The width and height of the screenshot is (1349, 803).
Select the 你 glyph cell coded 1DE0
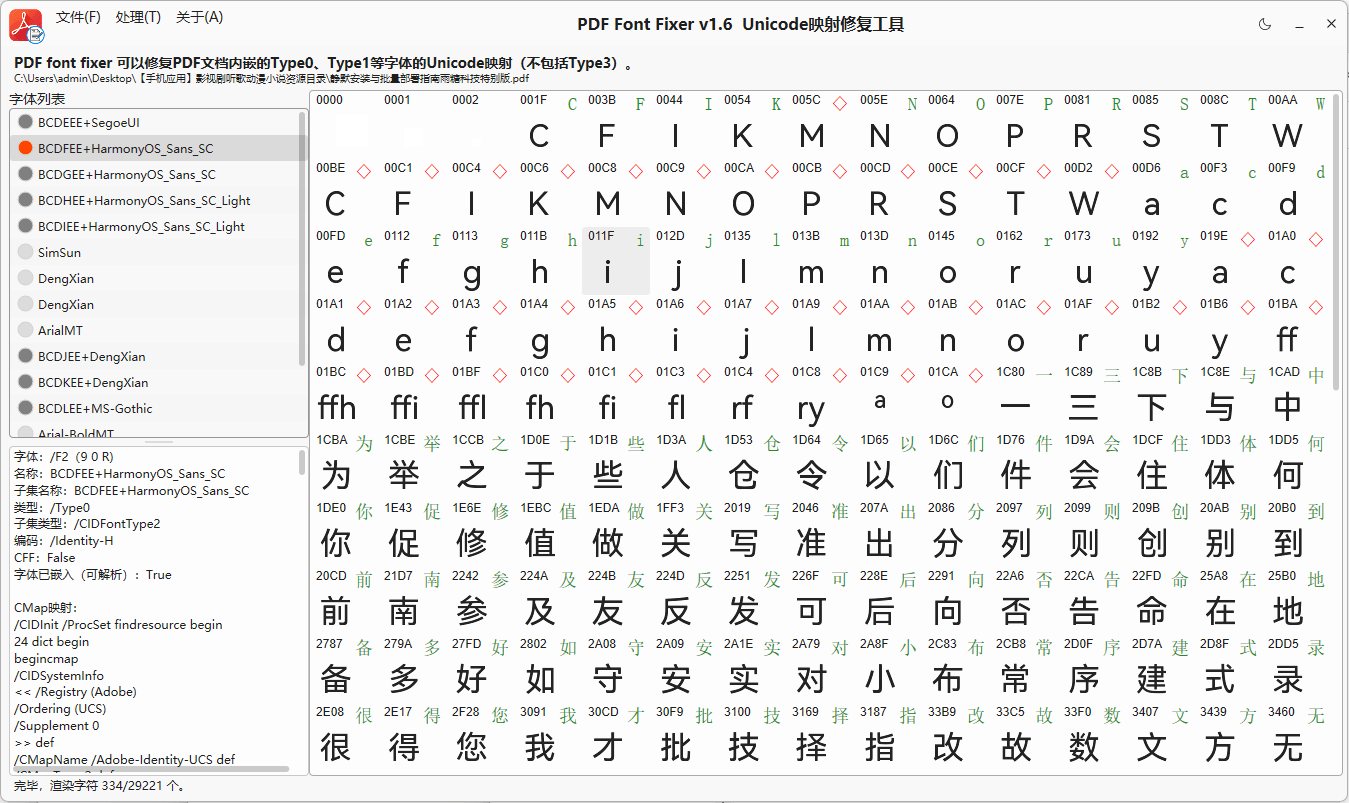click(x=344, y=532)
